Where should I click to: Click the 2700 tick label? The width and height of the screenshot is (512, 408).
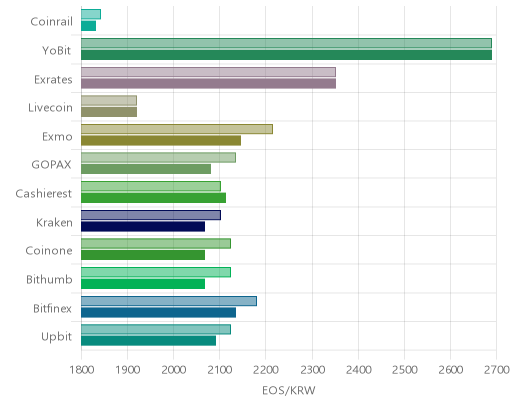[497, 370]
